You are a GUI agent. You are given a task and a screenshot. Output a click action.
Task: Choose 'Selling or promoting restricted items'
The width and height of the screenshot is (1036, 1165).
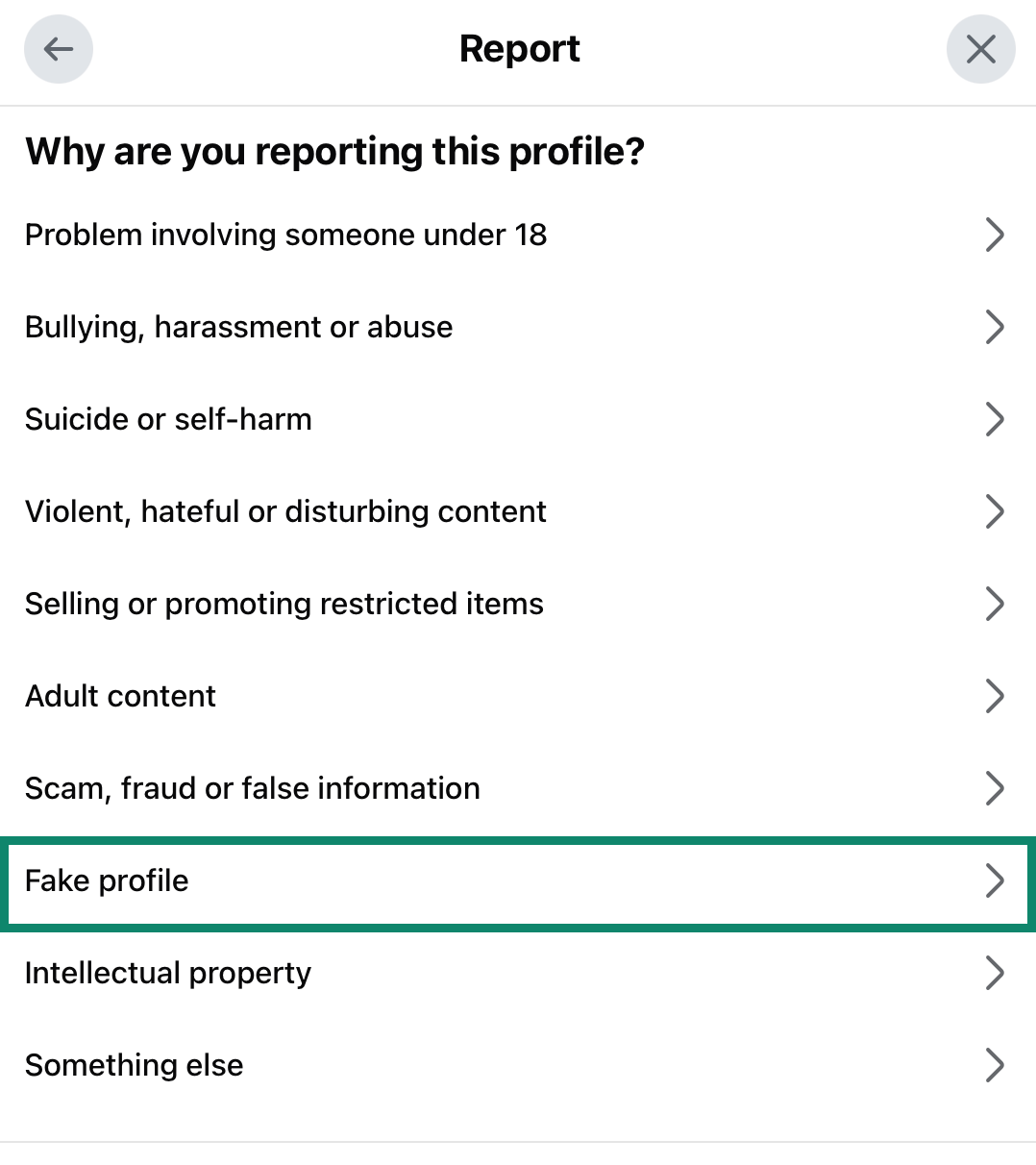coord(284,604)
